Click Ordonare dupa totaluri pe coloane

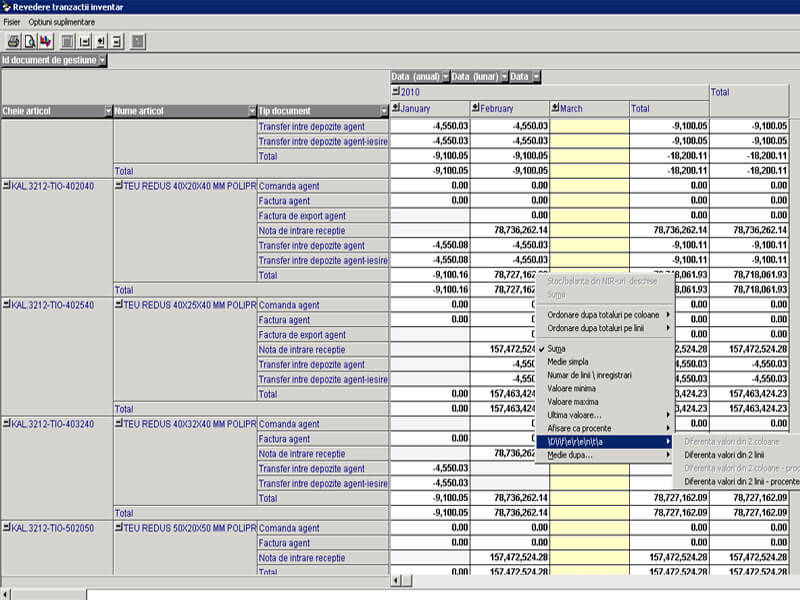pyautogui.click(x=604, y=315)
